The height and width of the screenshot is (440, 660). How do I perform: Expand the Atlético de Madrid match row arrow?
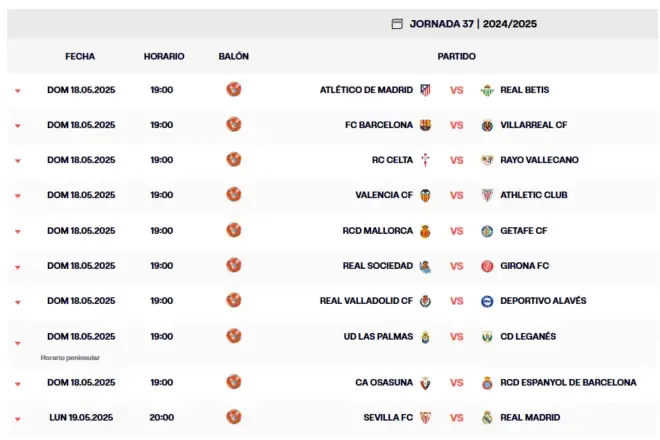click(18, 91)
